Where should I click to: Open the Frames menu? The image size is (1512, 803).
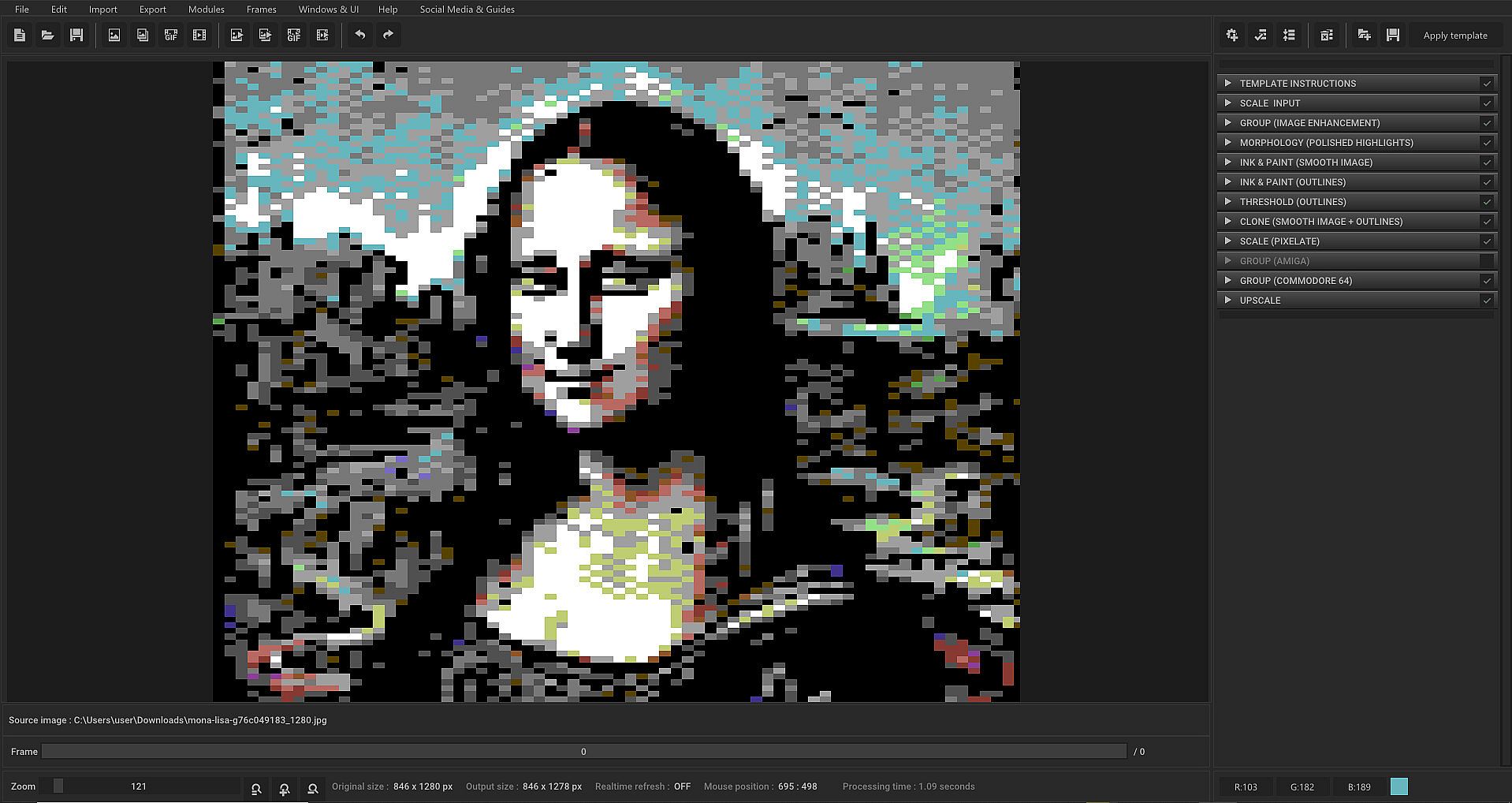click(x=262, y=9)
